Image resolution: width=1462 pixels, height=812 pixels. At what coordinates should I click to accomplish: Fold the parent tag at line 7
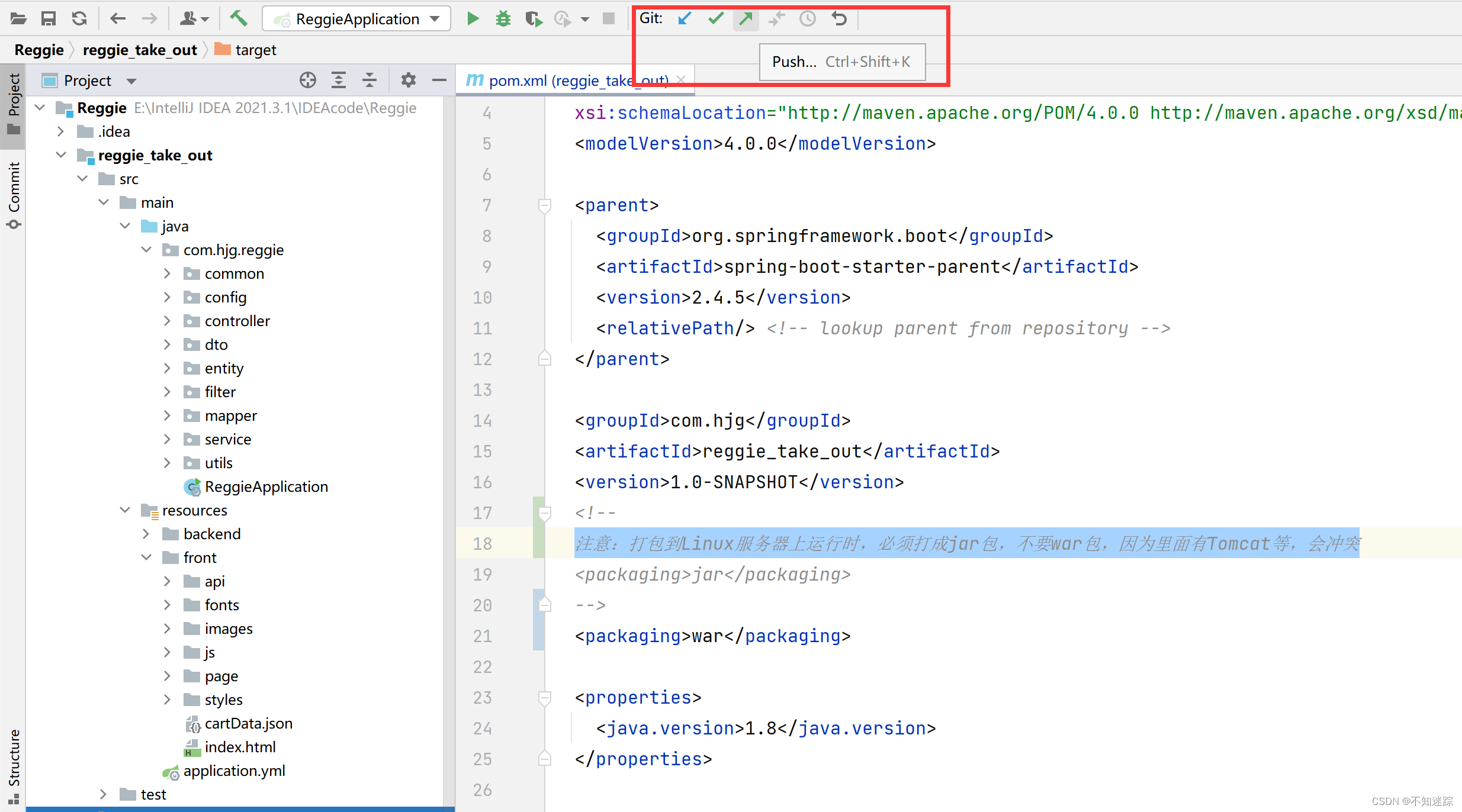545,205
